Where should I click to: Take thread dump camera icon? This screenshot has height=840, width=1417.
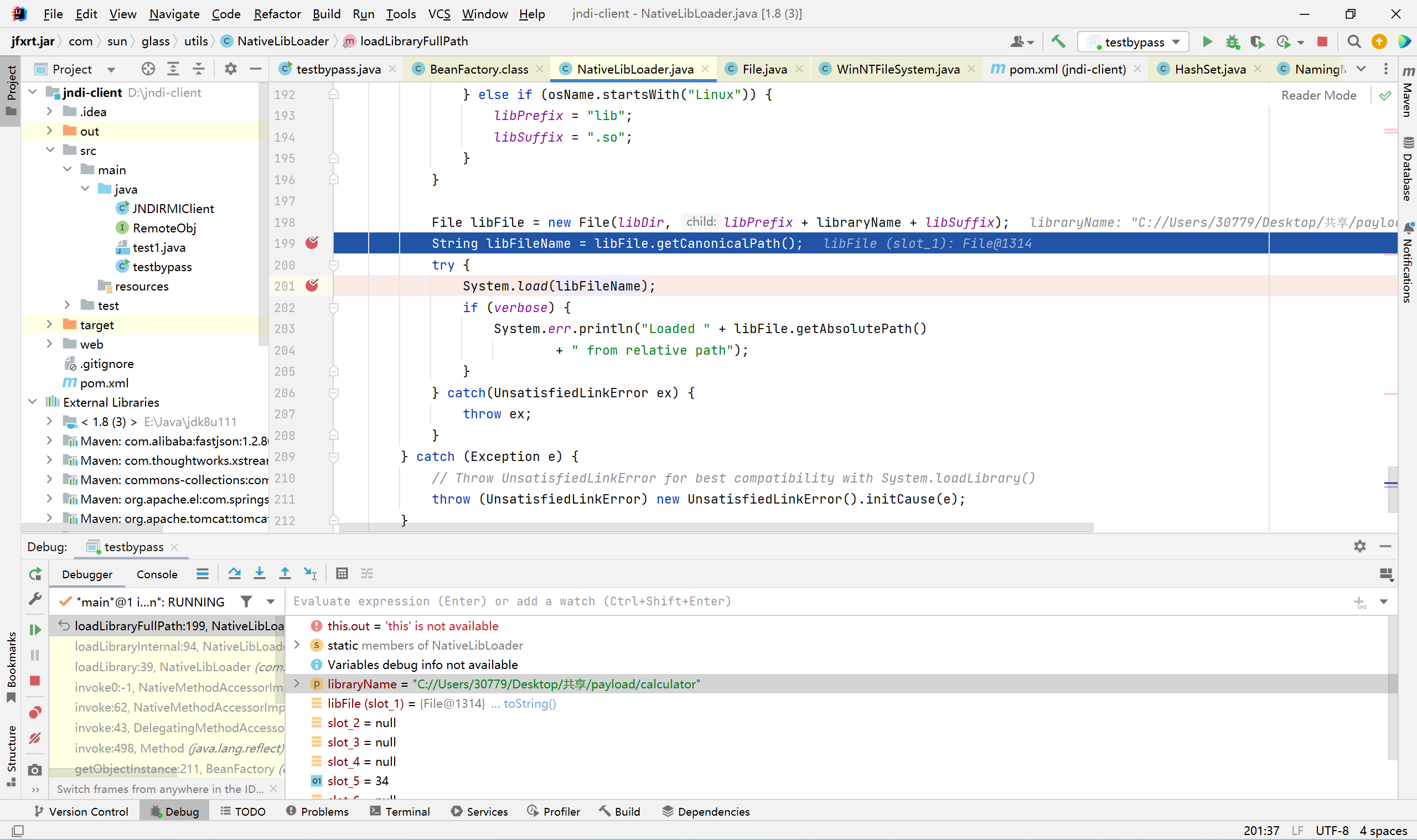35,770
